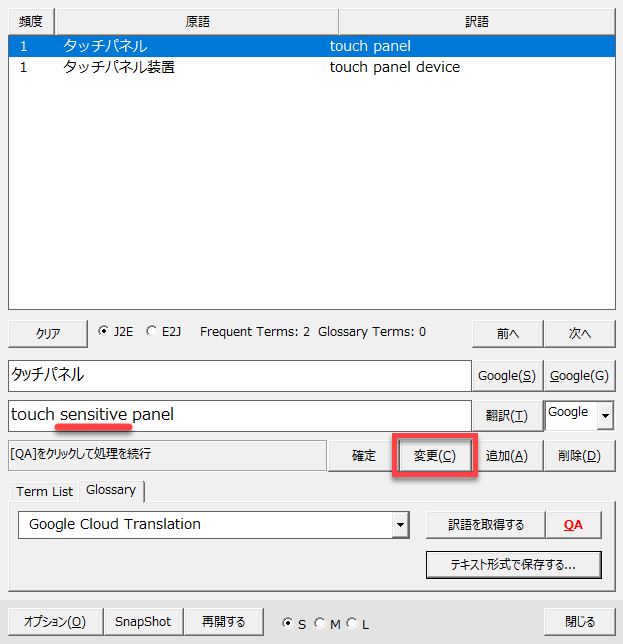Open the Google engine combo box arrow
This screenshot has height=644, width=623.
(x=604, y=414)
